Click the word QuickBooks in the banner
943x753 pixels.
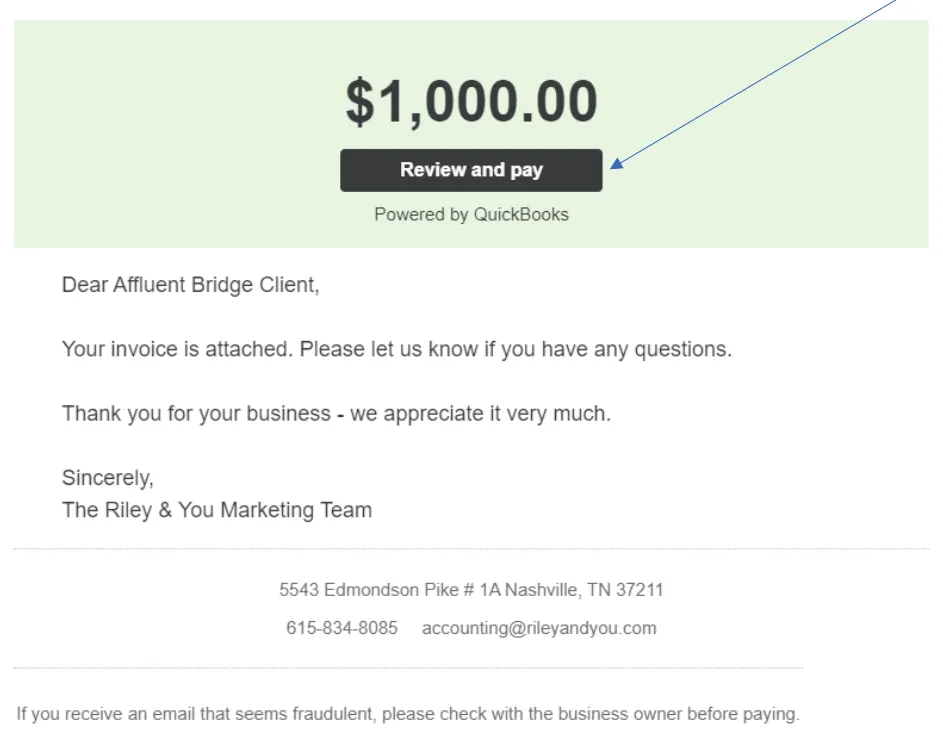point(521,214)
